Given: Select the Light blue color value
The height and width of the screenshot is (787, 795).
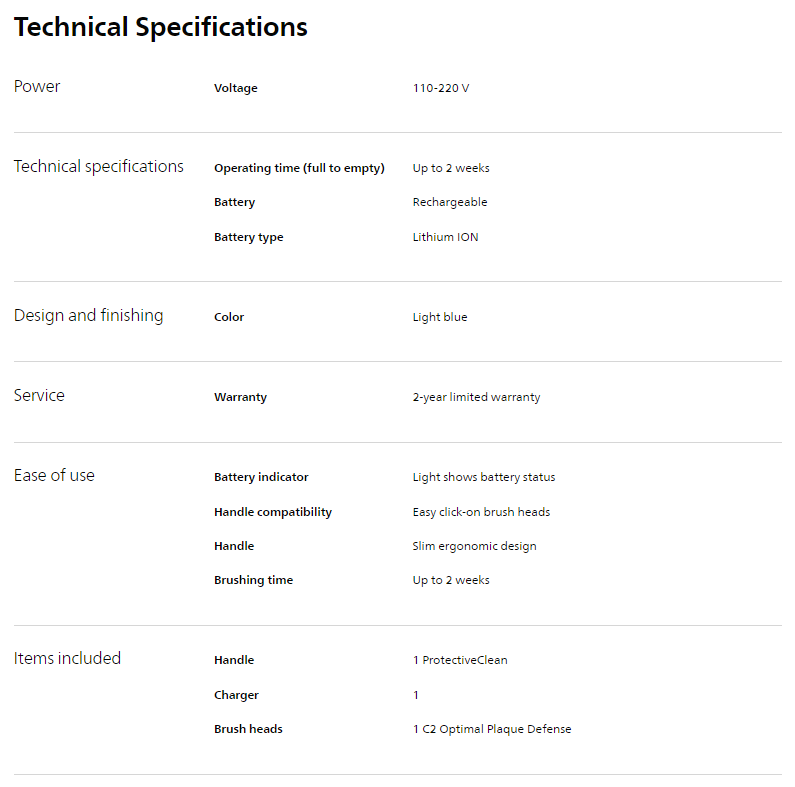Looking at the screenshot, I should 440,317.
